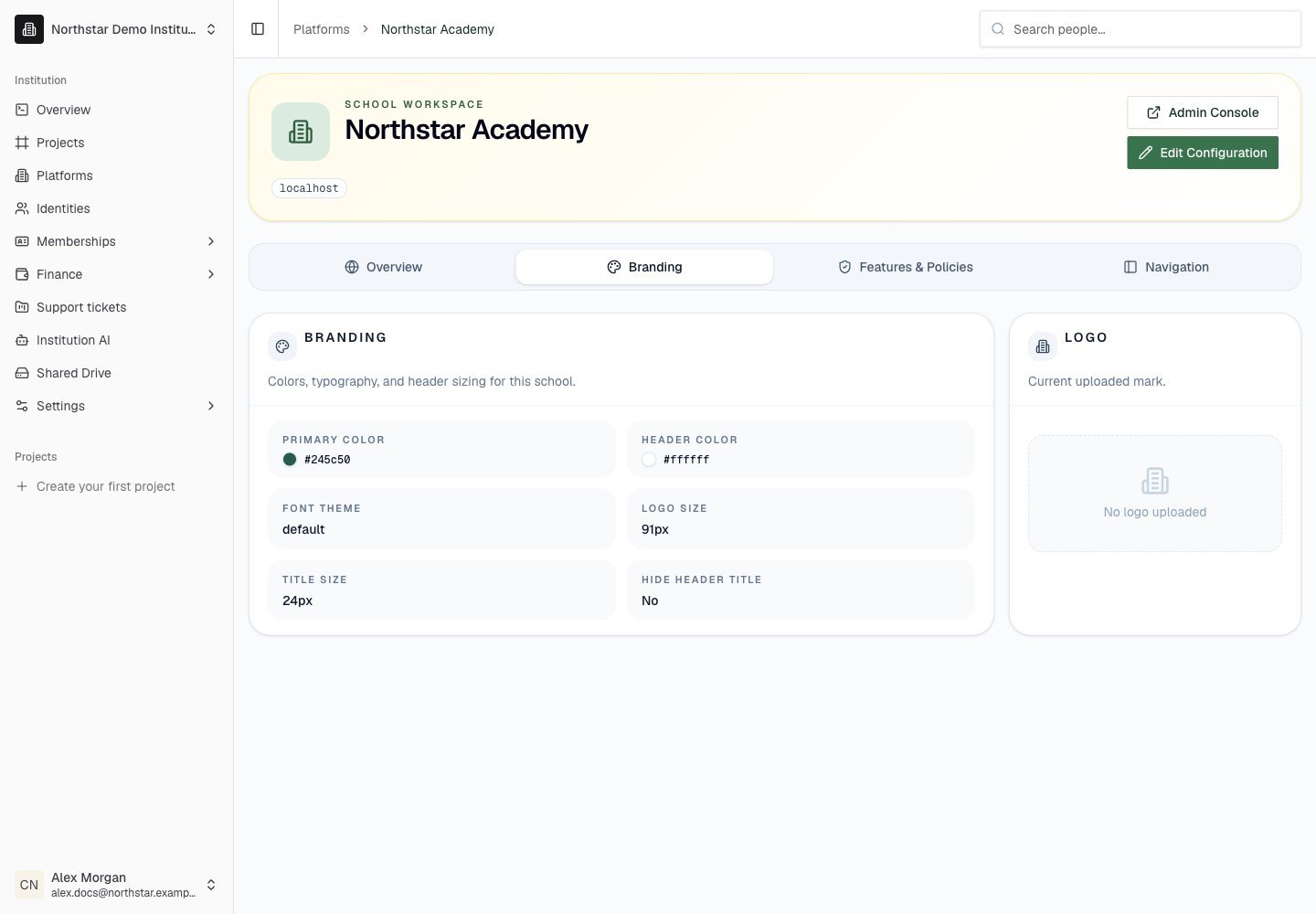Click the primary color swatch #245c50

(290, 460)
